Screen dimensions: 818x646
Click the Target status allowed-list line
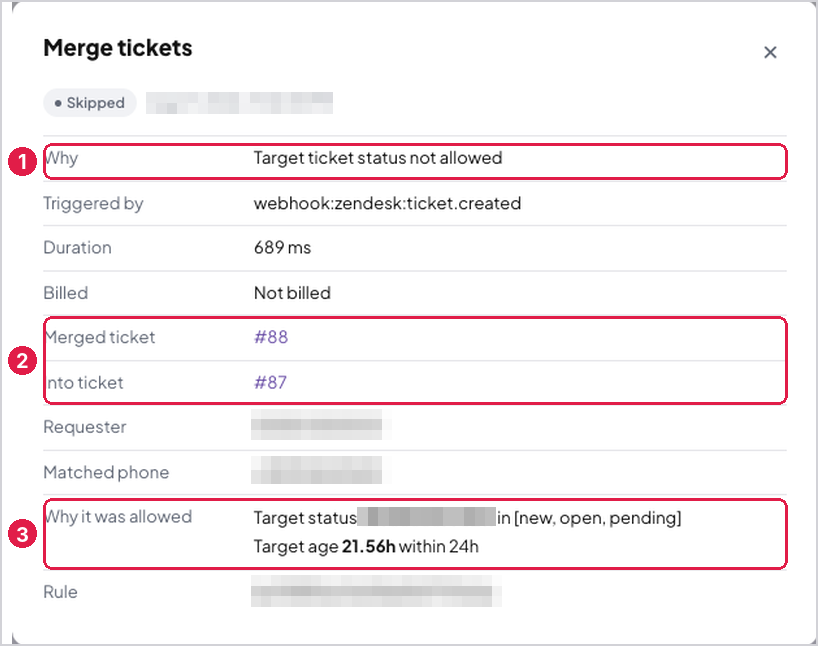[x=467, y=518]
